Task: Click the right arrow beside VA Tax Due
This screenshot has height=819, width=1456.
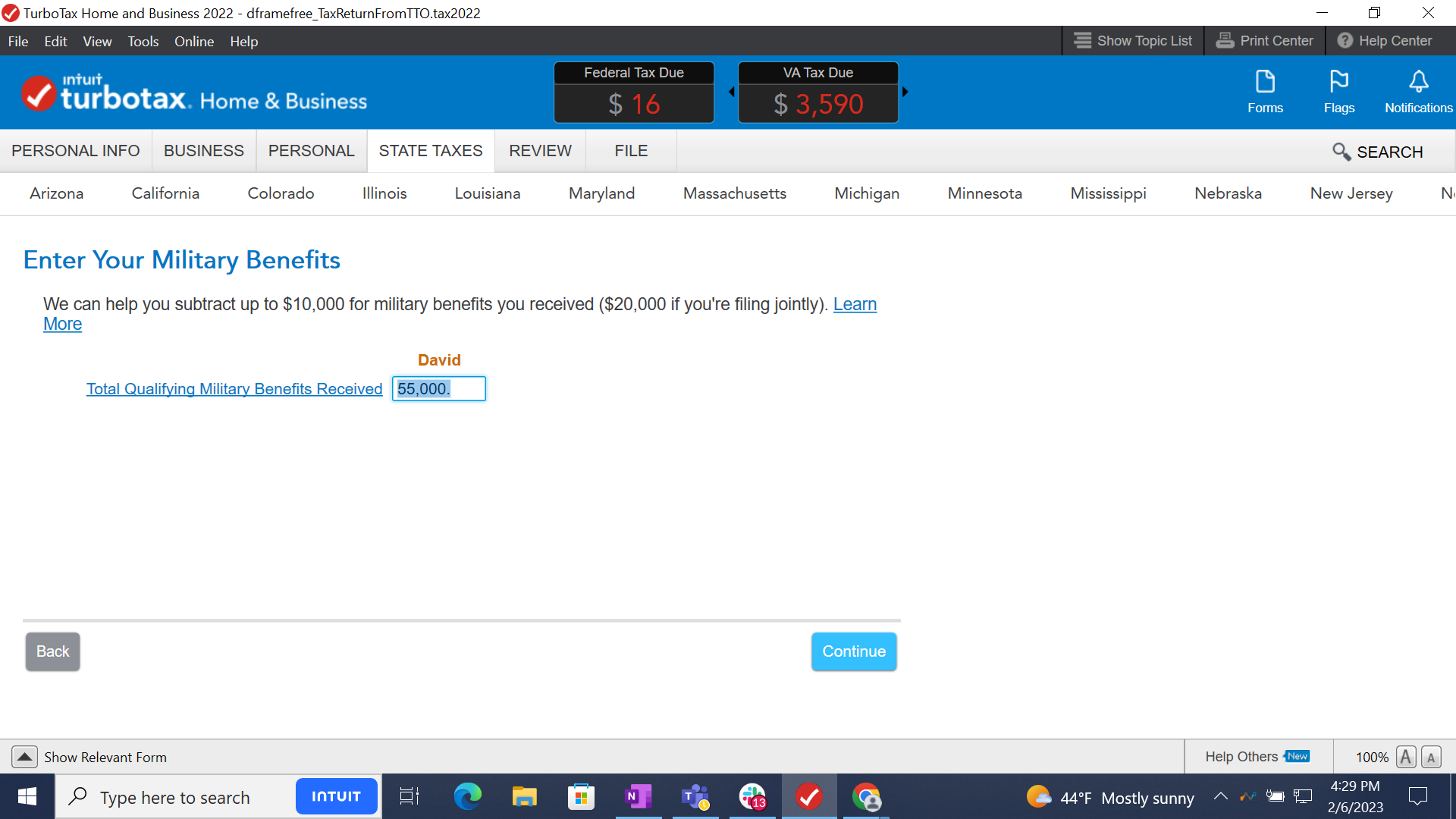Action: [905, 92]
